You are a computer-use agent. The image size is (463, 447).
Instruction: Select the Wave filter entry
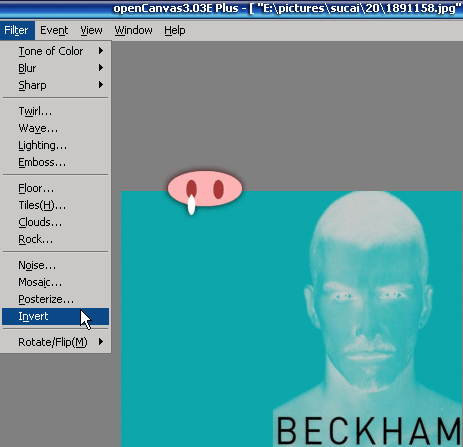[x=55, y=128]
